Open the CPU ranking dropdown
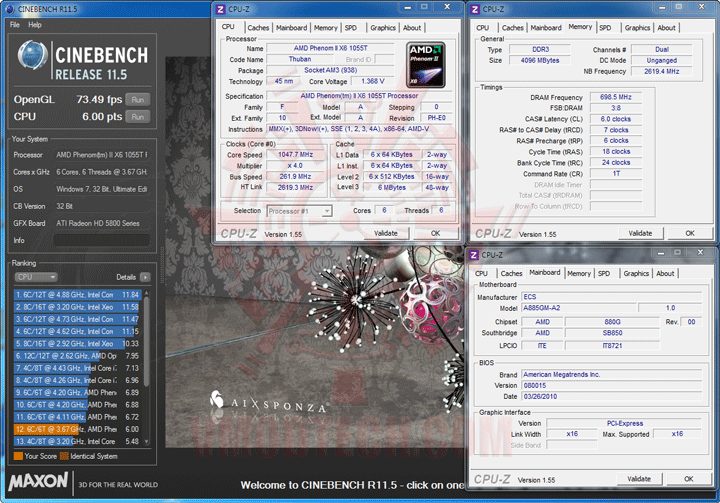Screen dimensions: 720x503 coord(36,277)
